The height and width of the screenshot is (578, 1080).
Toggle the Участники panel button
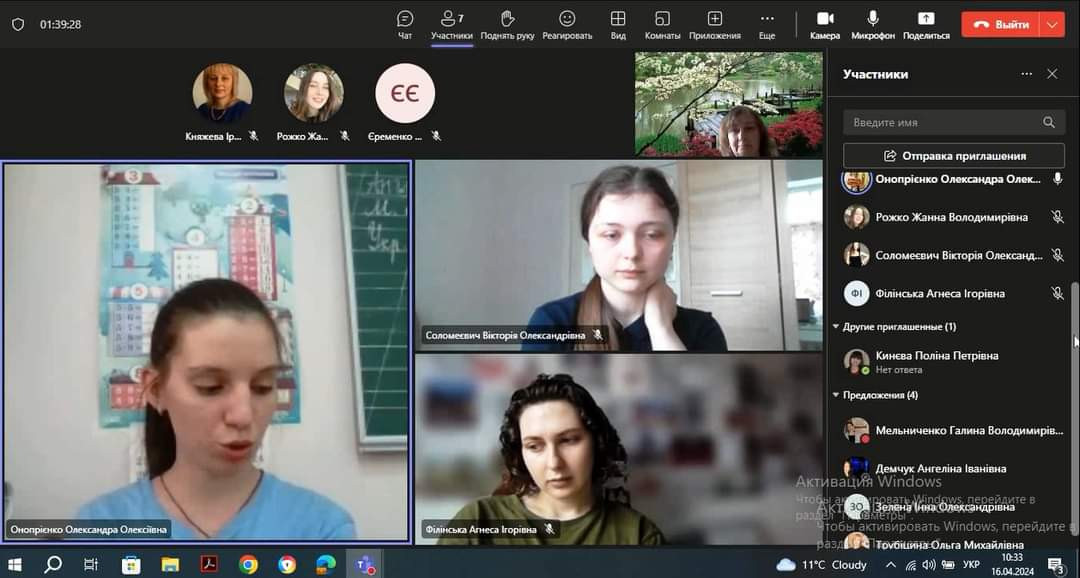[452, 25]
